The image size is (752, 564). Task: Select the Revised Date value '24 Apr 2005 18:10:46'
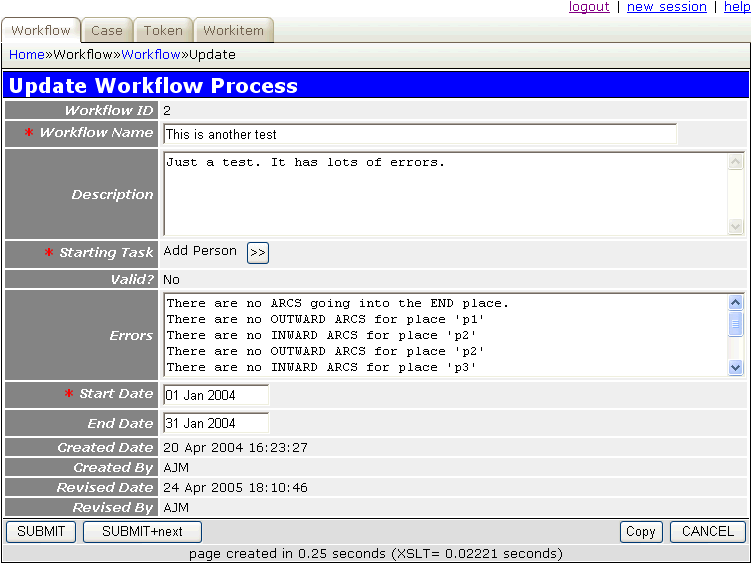235,488
